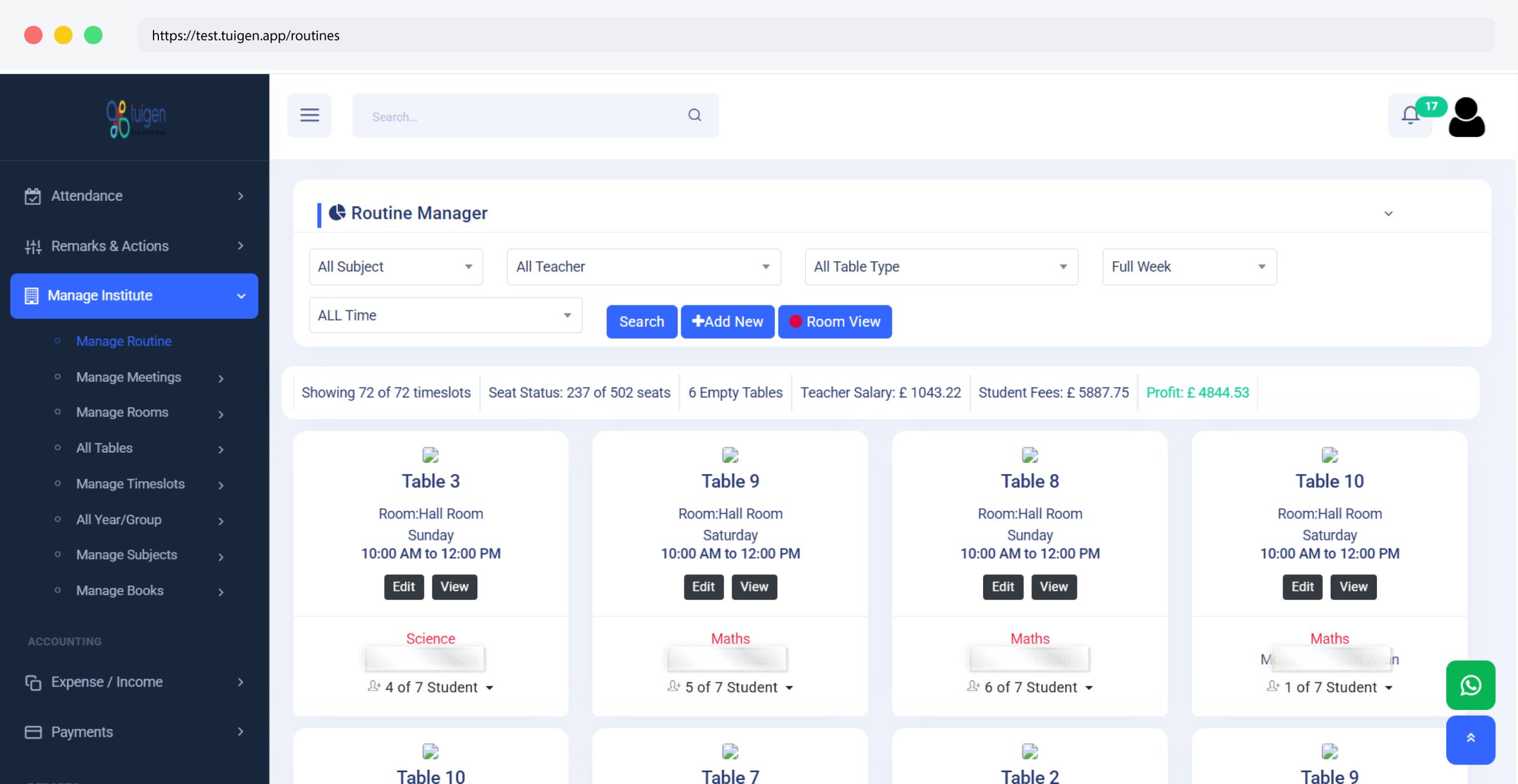Open WhatsApp chat floating icon

[1470, 685]
